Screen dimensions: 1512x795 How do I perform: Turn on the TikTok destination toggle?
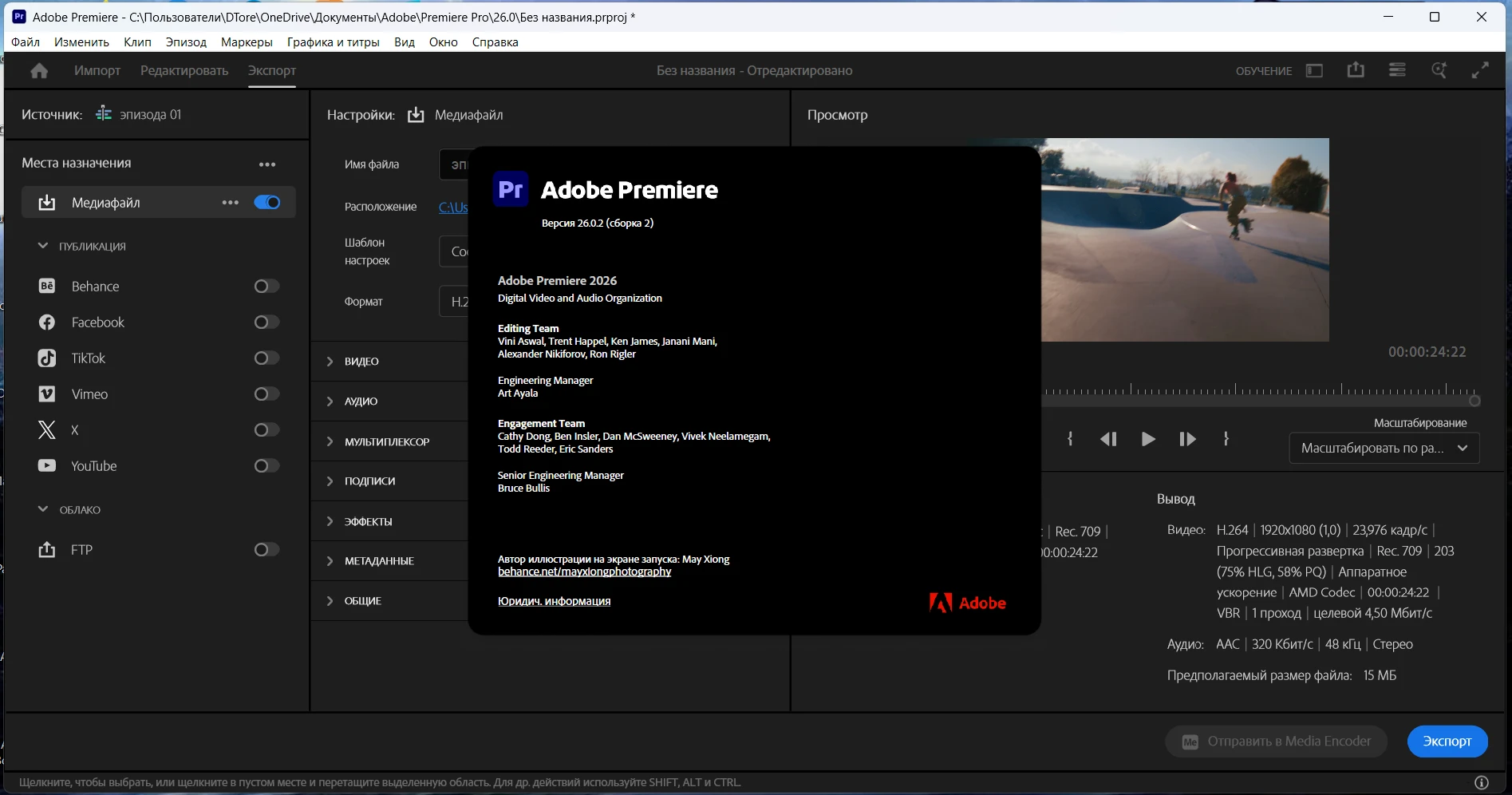[266, 358]
